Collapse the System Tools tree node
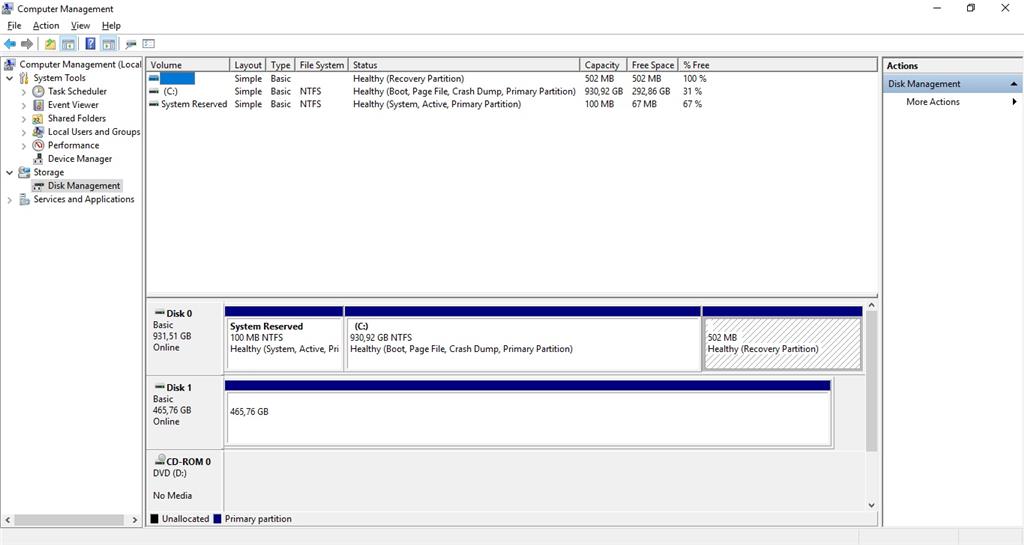 (x=9, y=78)
